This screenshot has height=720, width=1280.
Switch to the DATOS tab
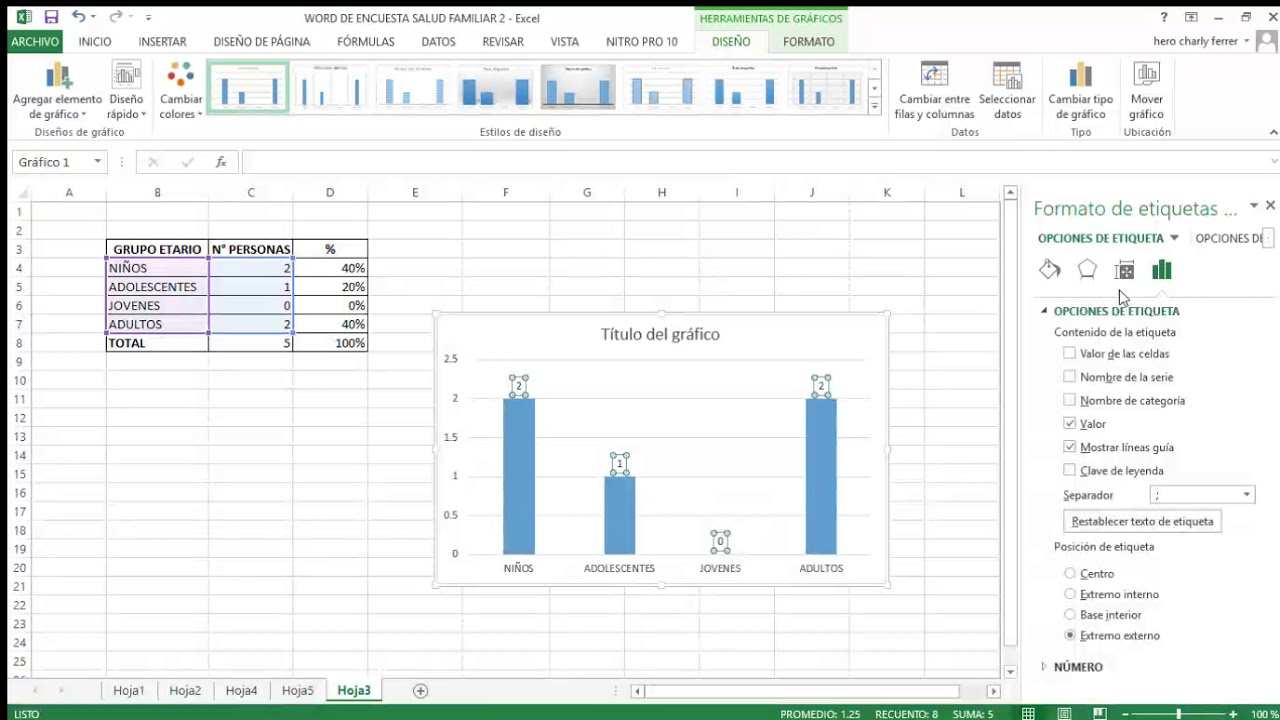(438, 42)
